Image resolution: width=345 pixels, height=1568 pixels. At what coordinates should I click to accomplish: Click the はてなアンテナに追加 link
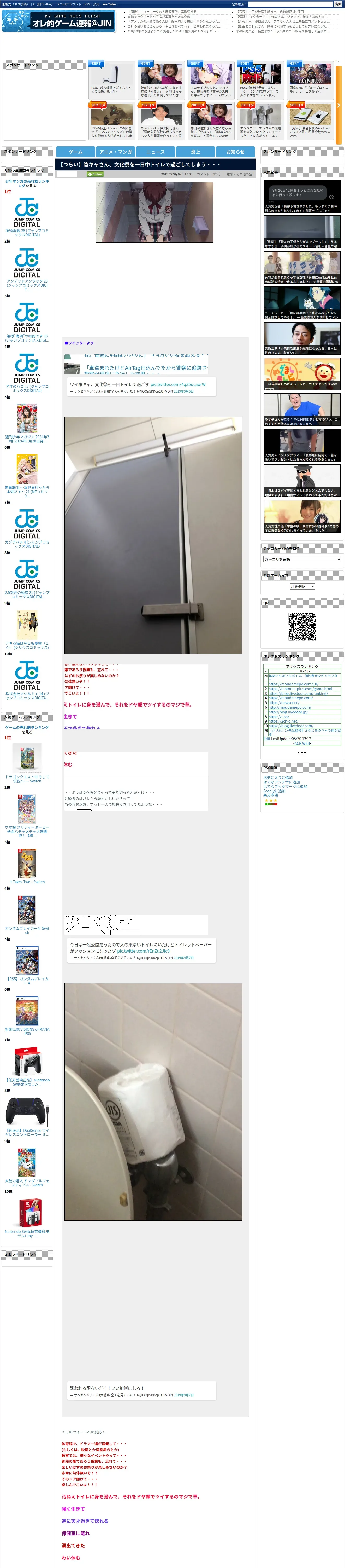(281, 782)
